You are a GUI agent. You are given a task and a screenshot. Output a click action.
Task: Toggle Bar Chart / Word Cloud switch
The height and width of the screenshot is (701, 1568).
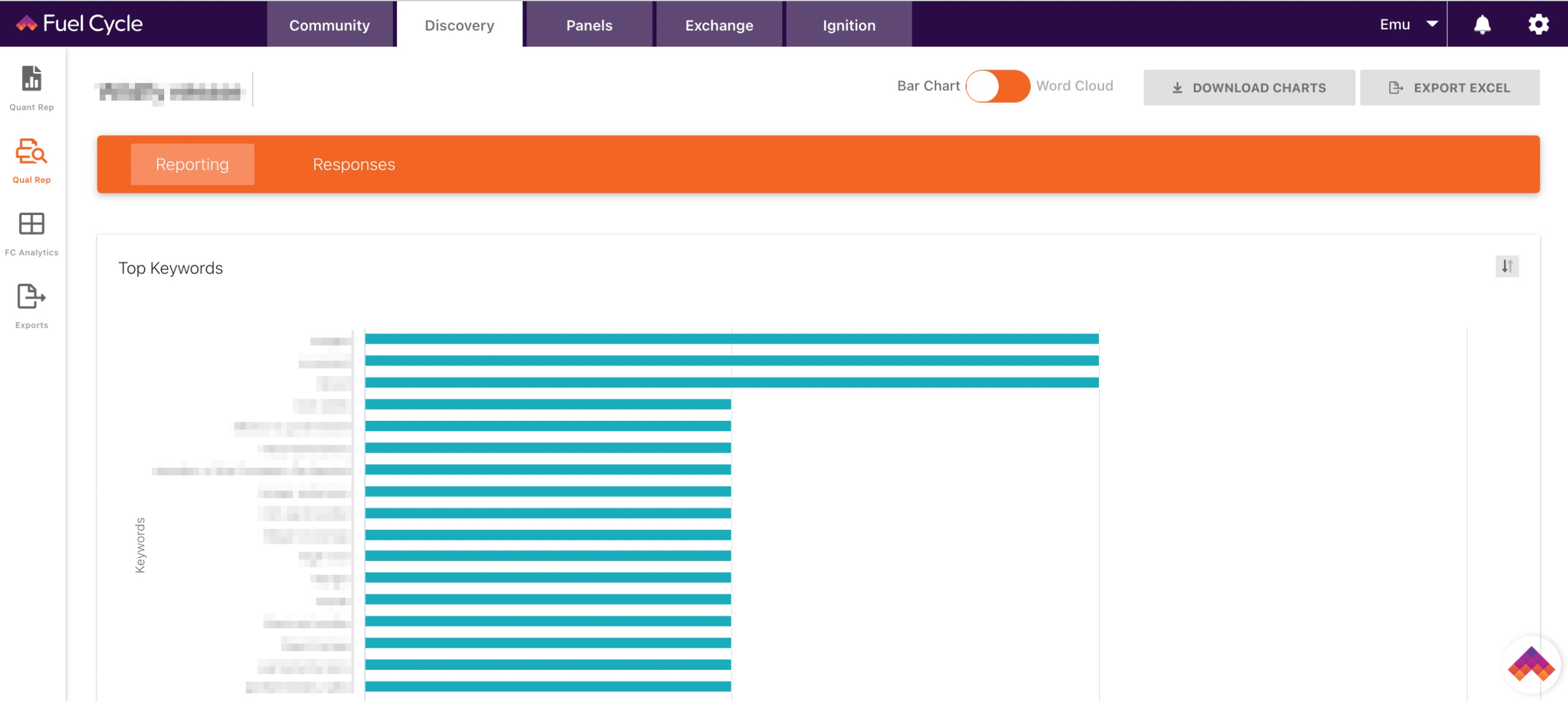point(997,86)
